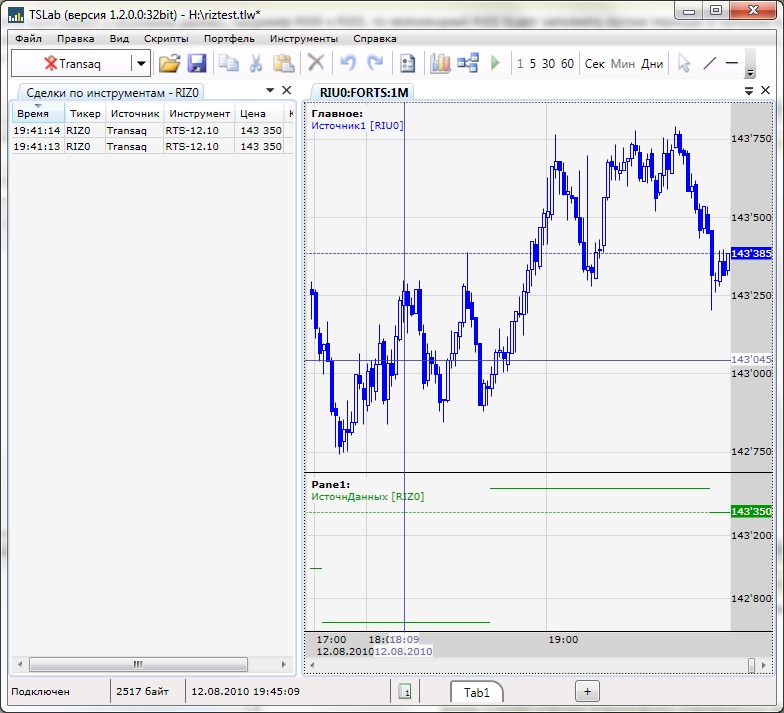The height and width of the screenshot is (713, 784).
Task: Click the script properties document icon
Action: (407, 63)
